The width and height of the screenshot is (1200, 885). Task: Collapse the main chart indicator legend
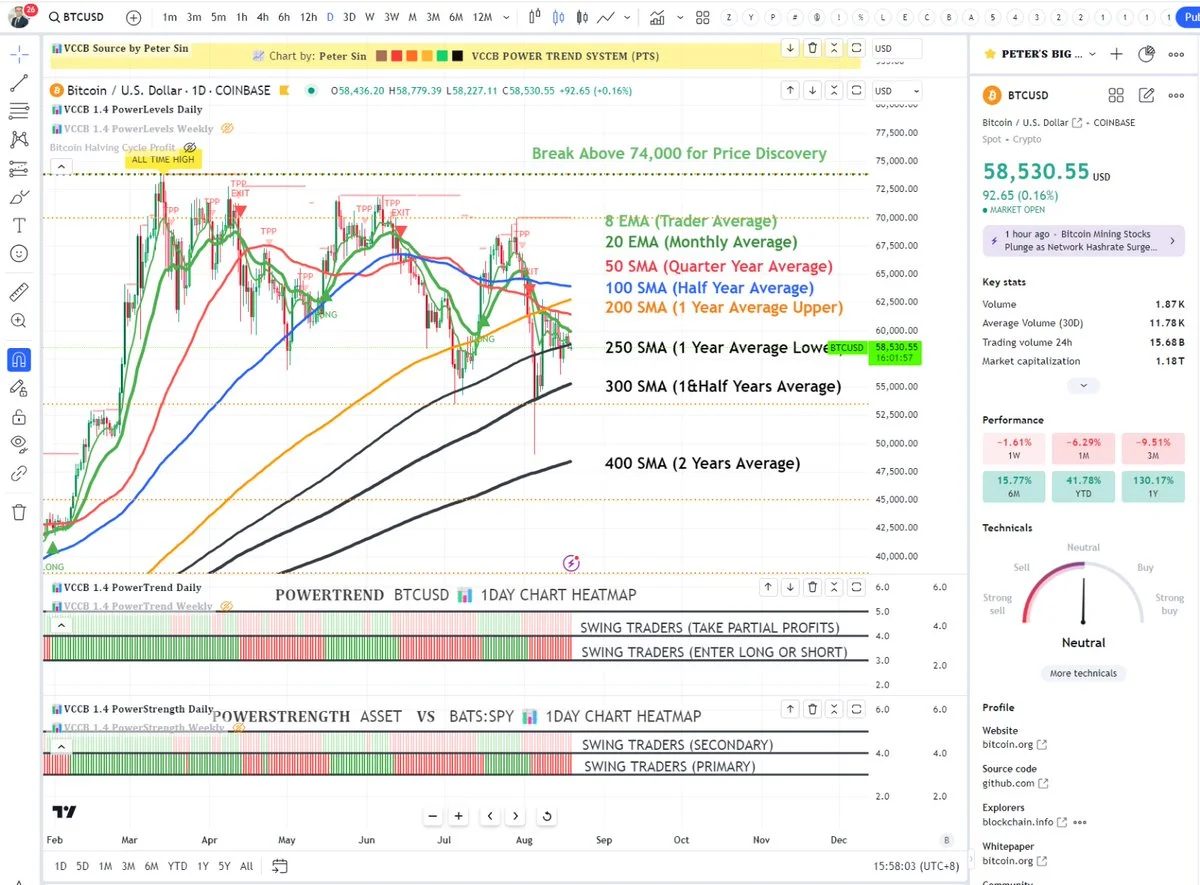tap(59, 166)
